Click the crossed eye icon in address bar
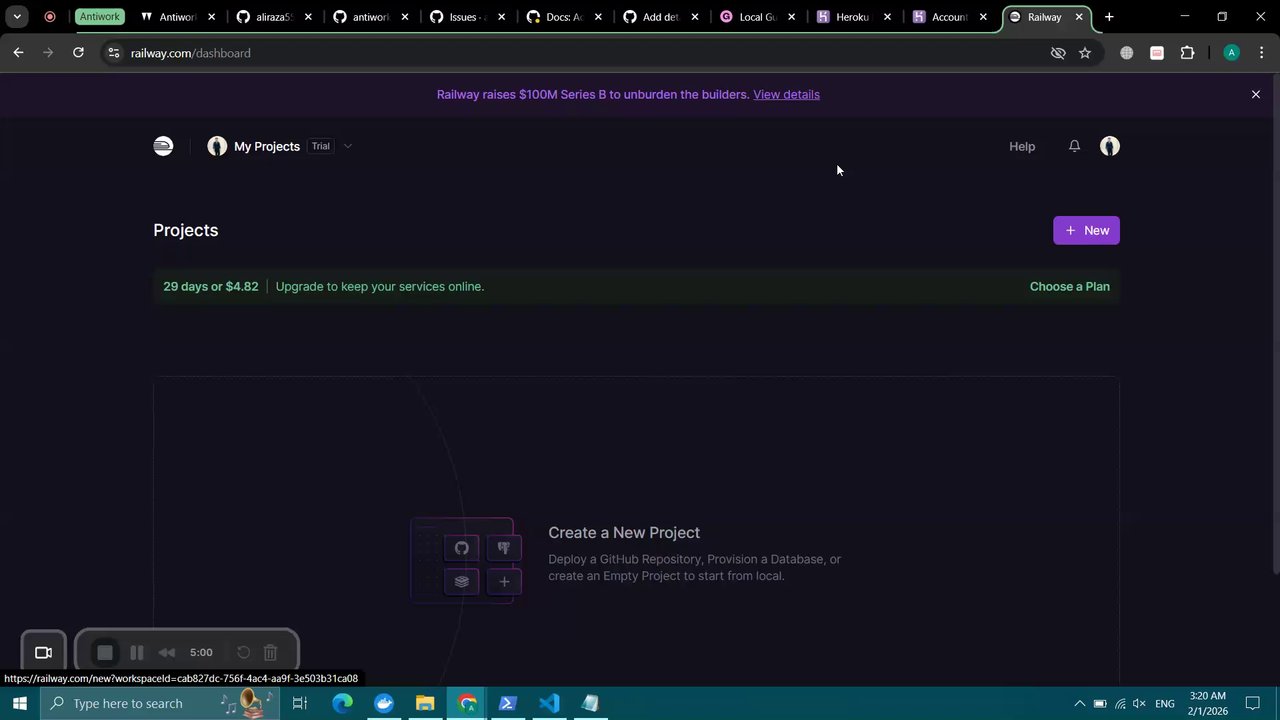The width and height of the screenshot is (1280, 720). pyautogui.click(x=1058, y=53)
